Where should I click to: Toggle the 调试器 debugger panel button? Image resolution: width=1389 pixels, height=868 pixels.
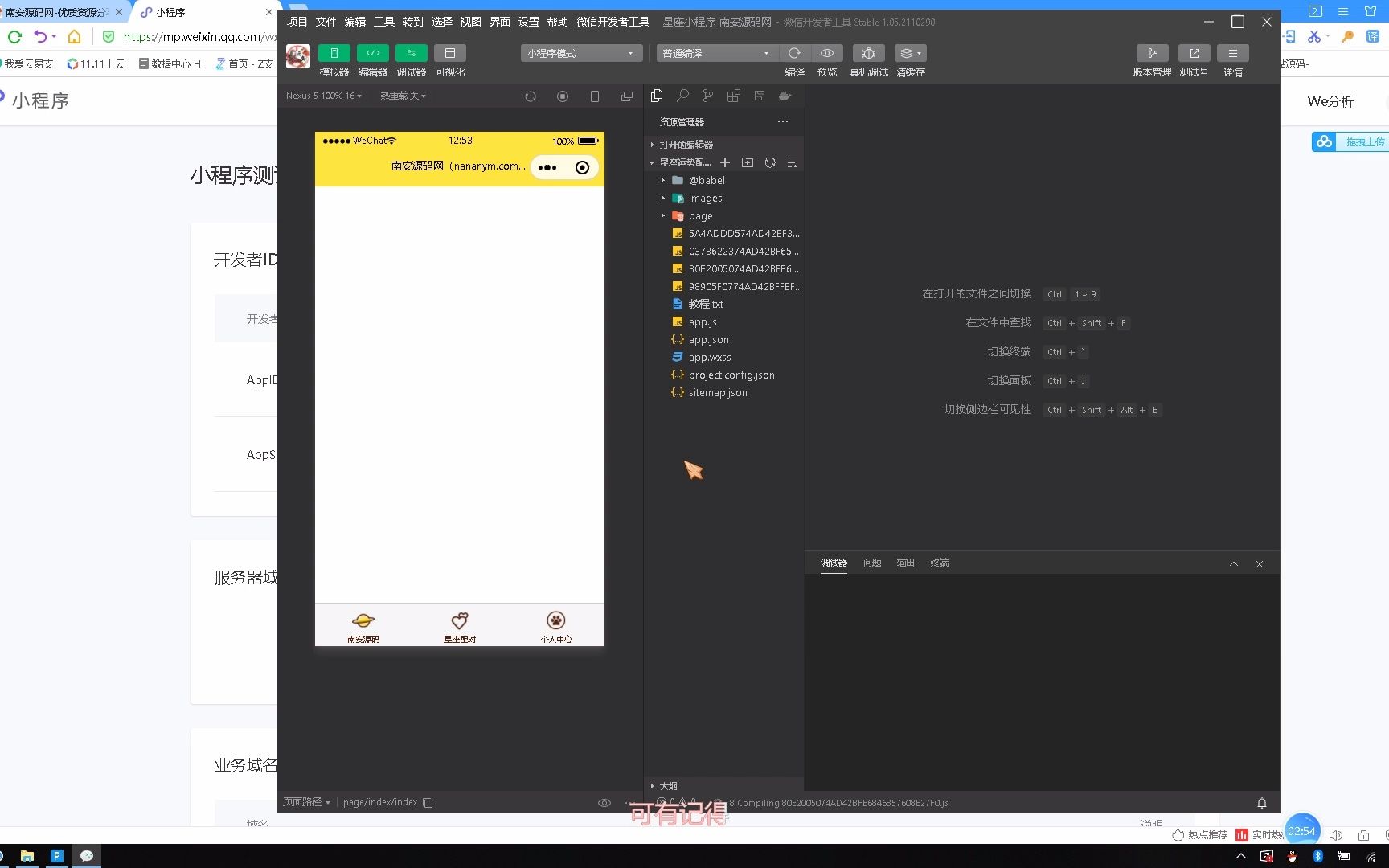[411, 53]
